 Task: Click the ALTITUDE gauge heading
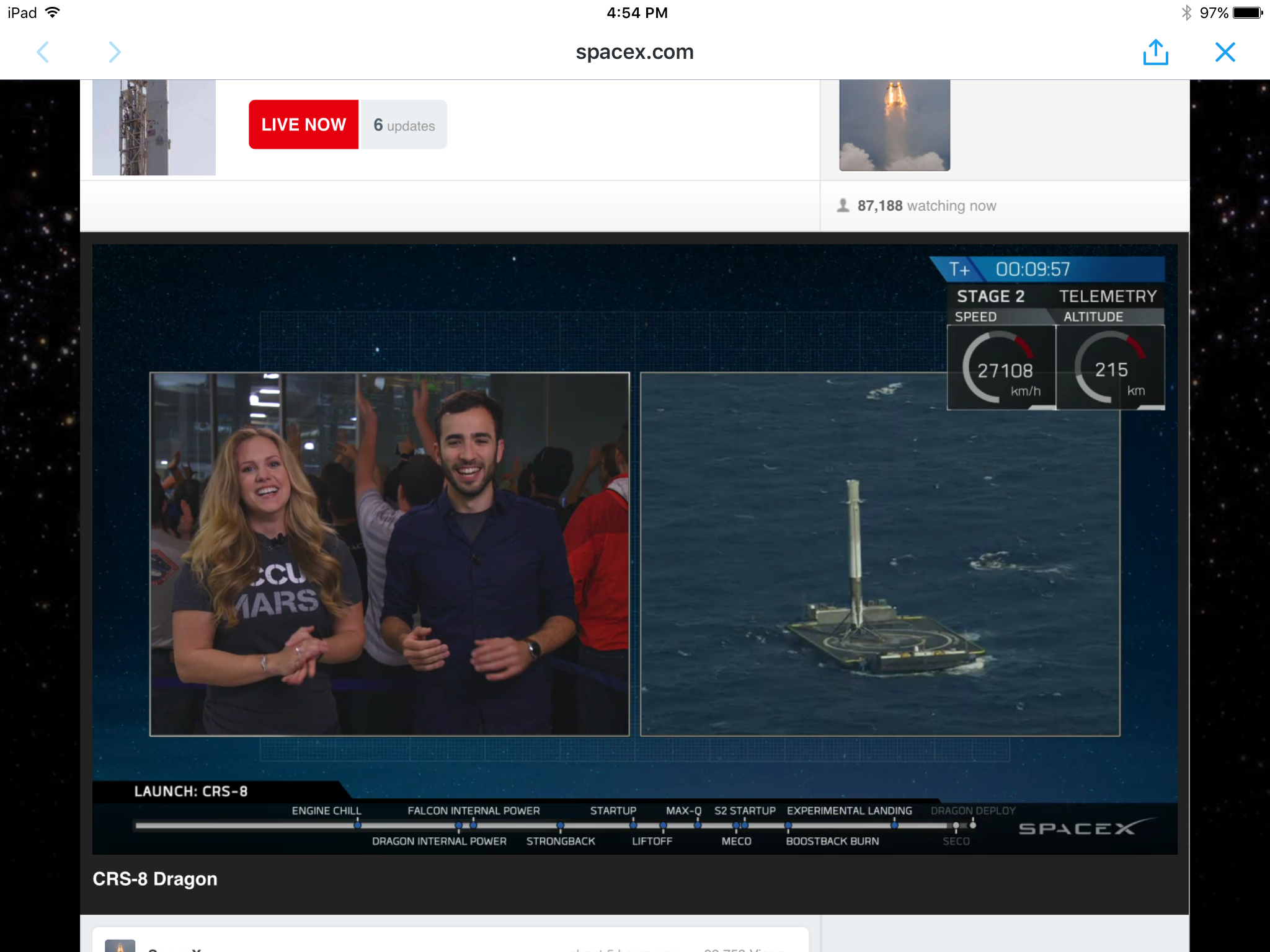tap(1093, 317)
